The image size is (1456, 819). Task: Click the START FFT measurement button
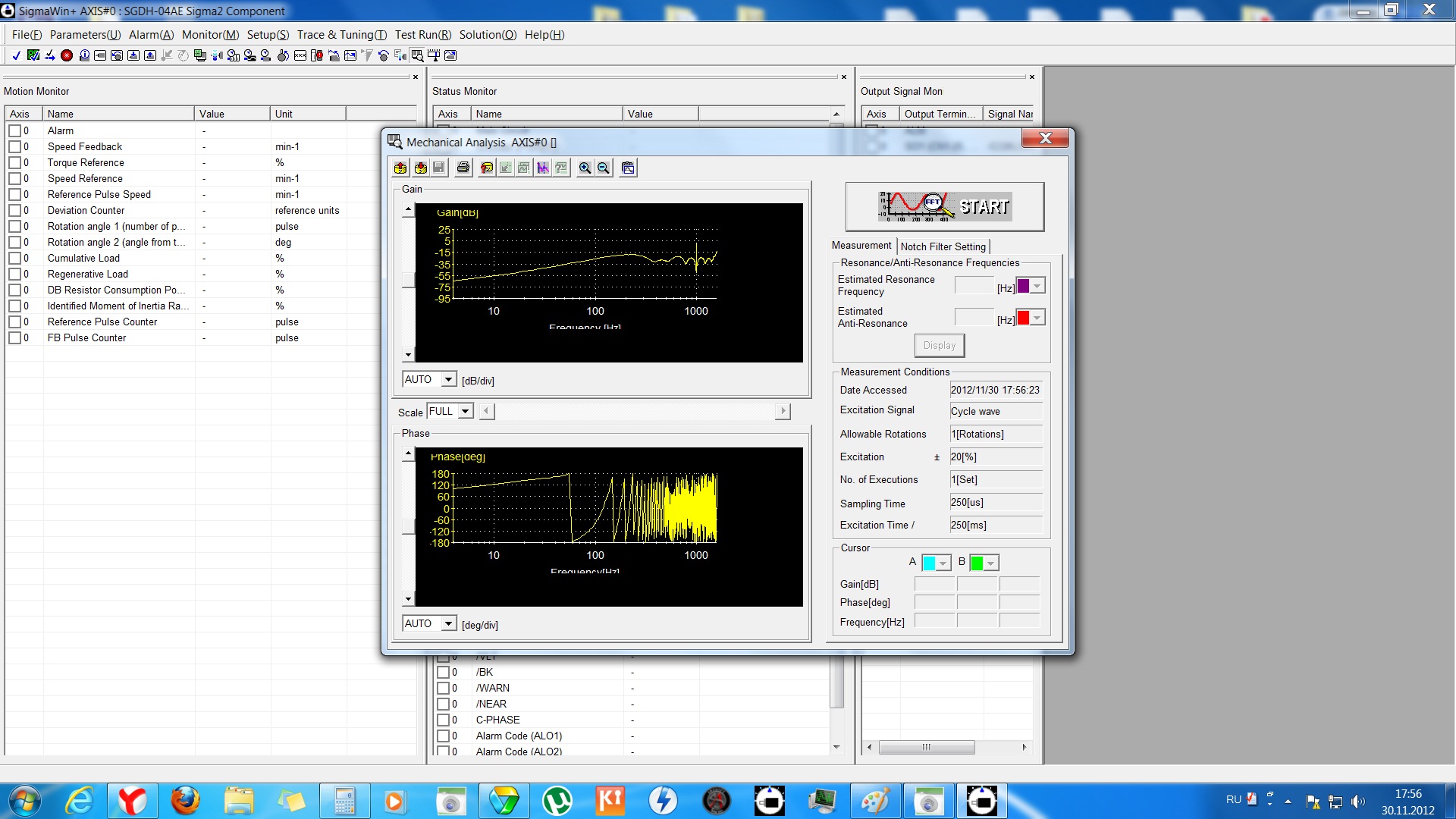click(944, 206)
